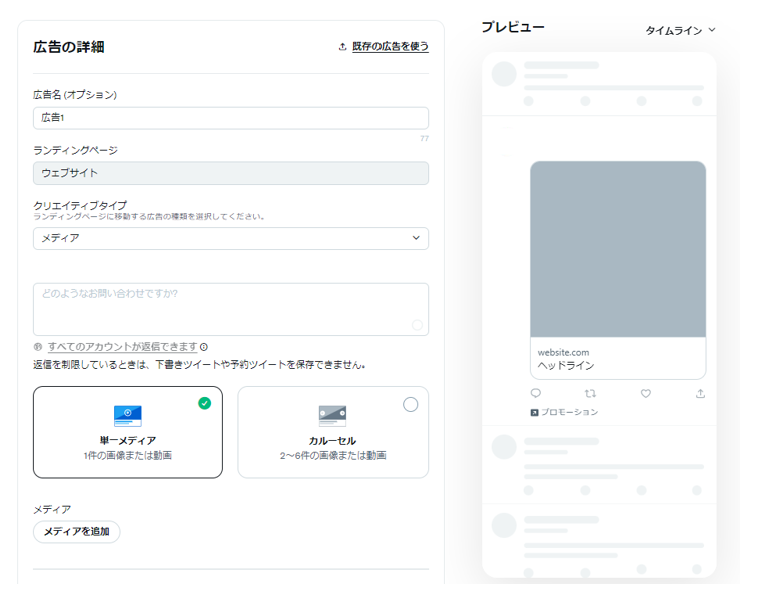Click website.com text in preview card
This screenshot has width=758, height=590.
click(563, 353)
